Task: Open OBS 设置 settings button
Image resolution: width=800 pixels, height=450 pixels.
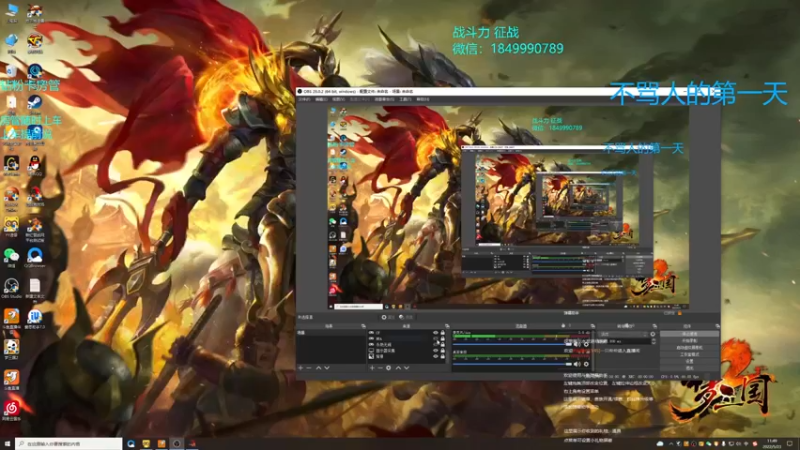Action: click(x=689, y=361)
